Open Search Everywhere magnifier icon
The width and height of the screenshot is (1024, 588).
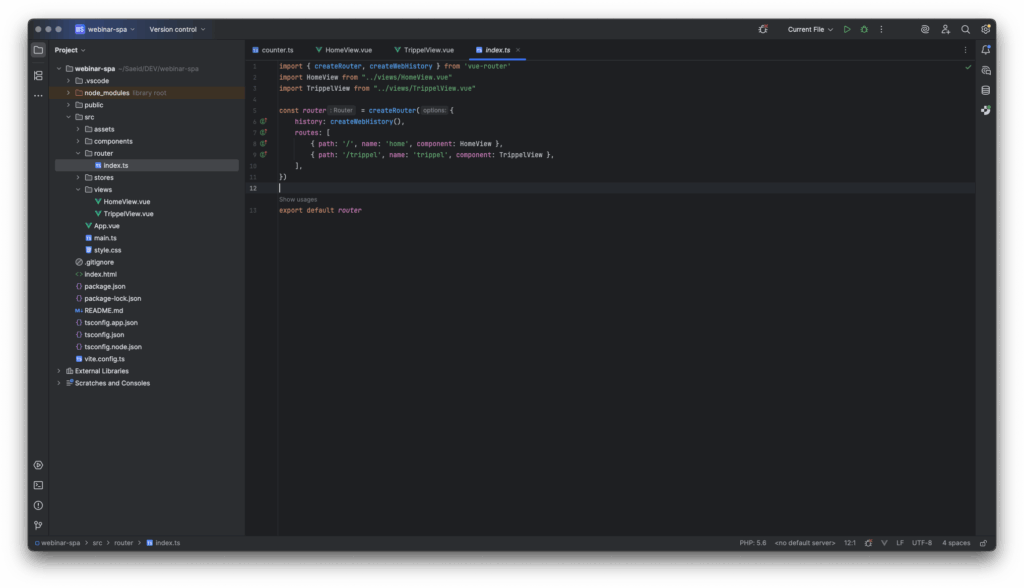[965, 30]
